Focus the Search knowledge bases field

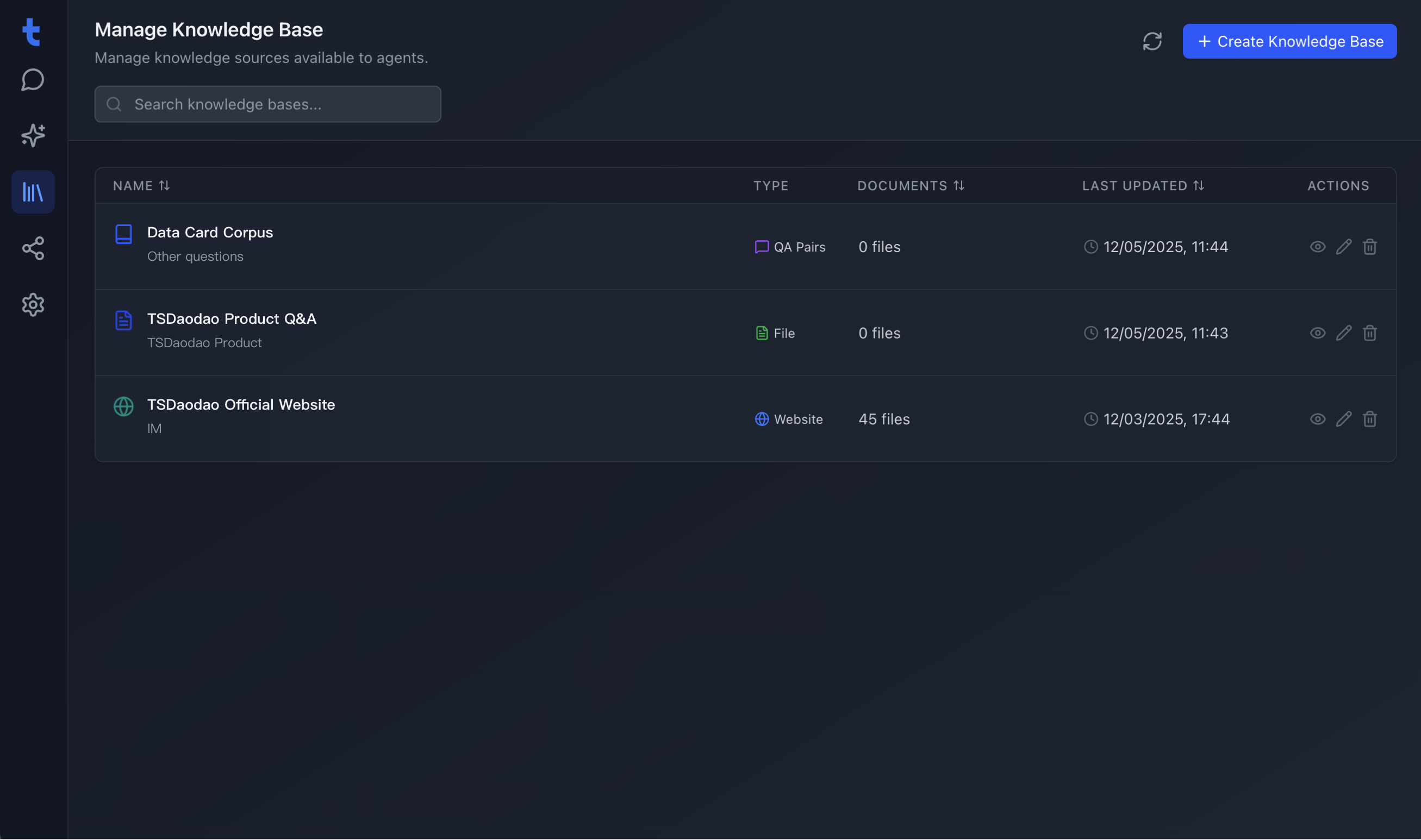(x=277, y=104)
